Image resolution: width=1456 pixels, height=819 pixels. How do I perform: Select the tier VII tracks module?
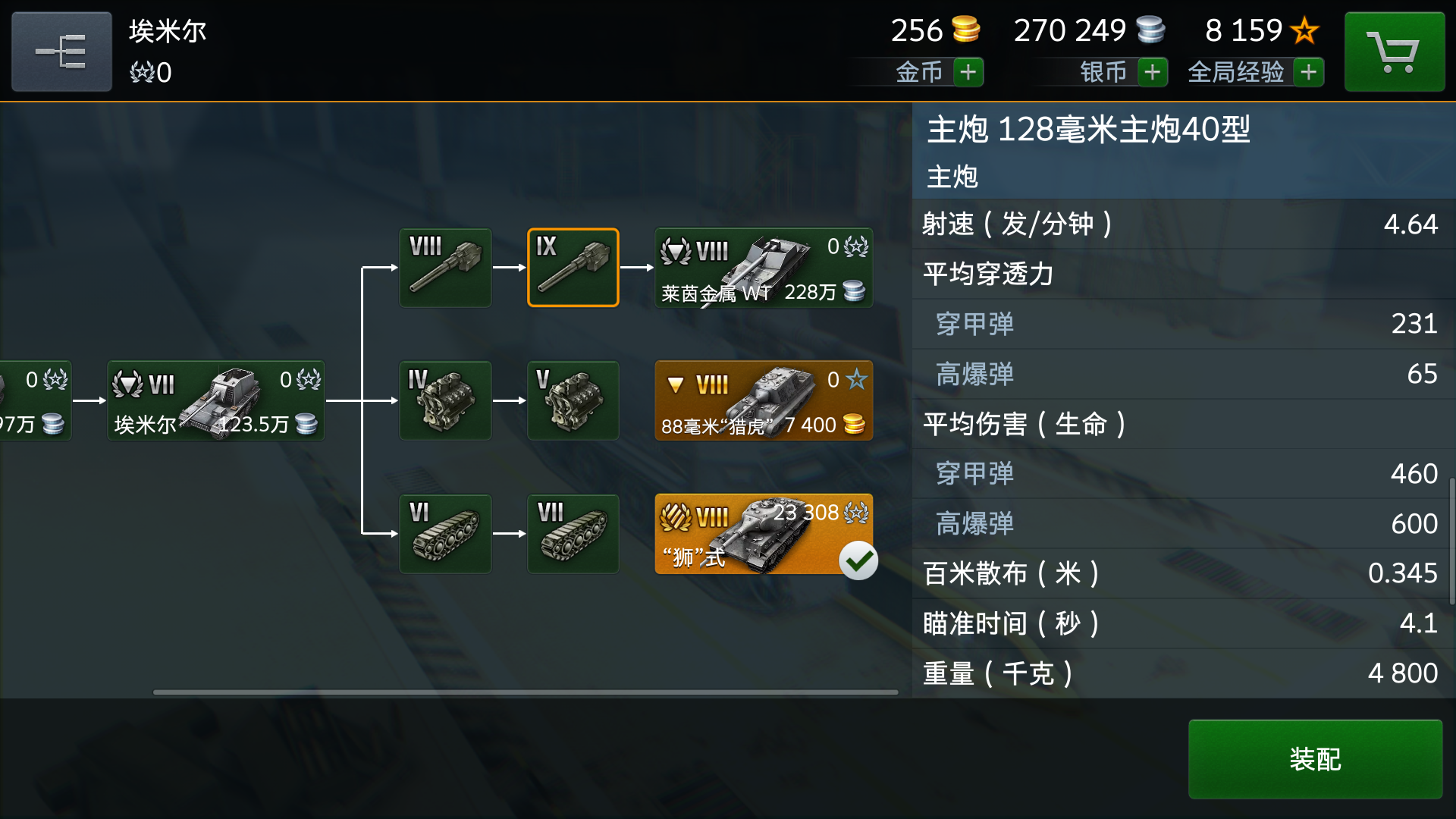point(573,534)
